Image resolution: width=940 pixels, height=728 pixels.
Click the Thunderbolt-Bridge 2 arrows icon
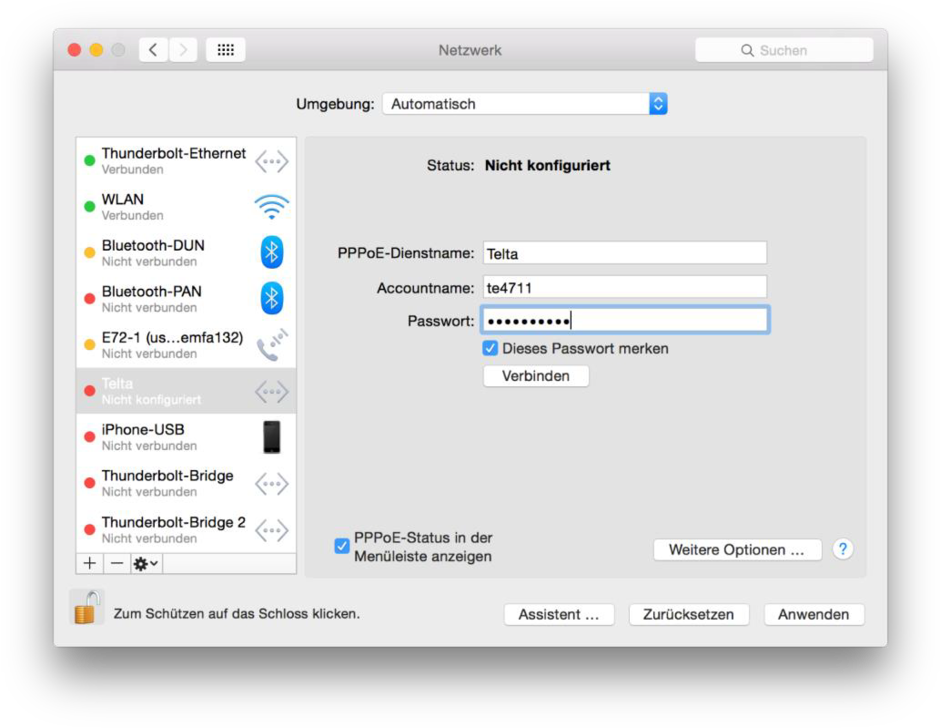click(272, 530)
